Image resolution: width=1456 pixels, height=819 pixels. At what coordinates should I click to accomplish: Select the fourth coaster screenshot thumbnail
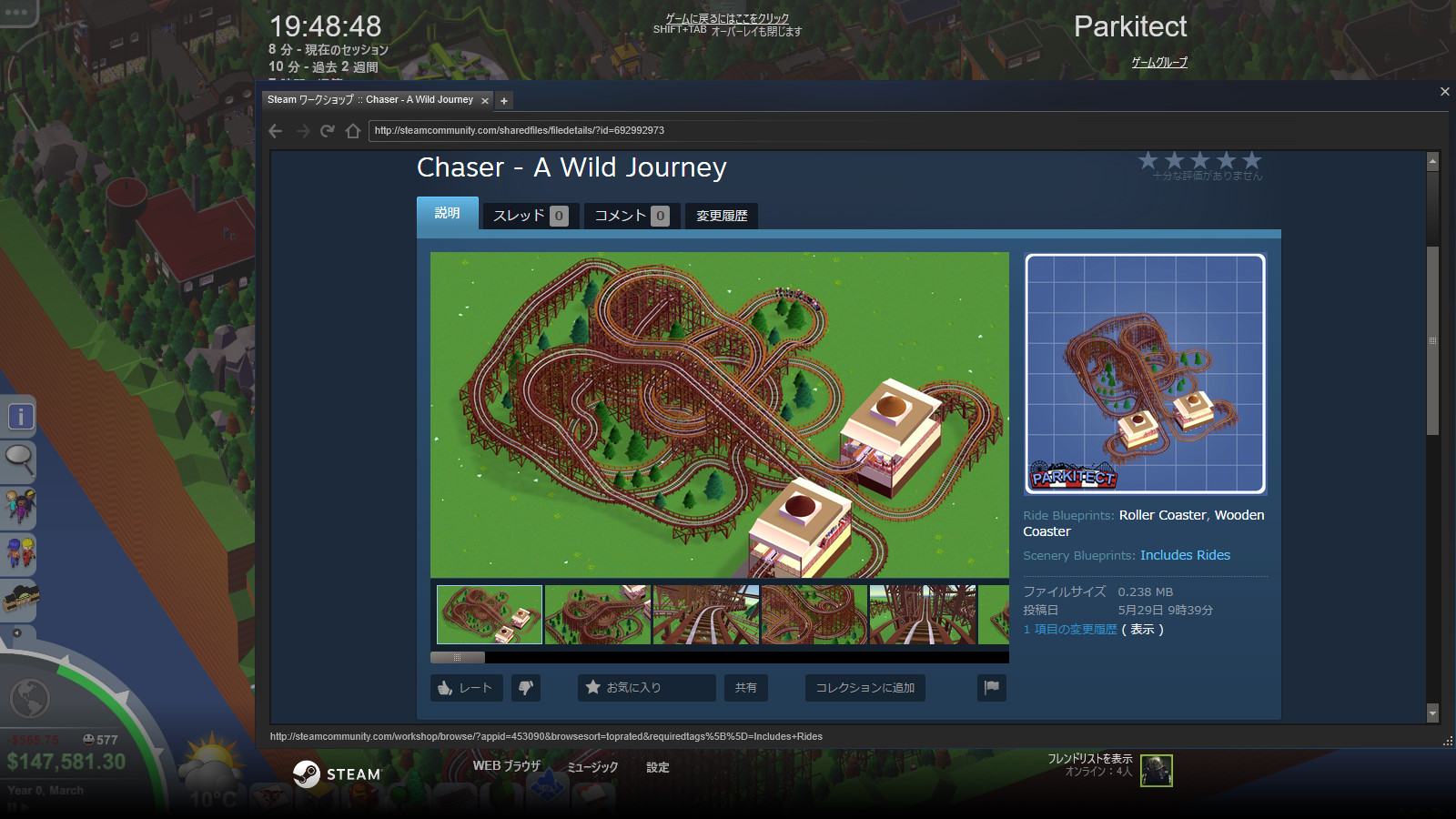pyautogui.click(x=814, y=615)
